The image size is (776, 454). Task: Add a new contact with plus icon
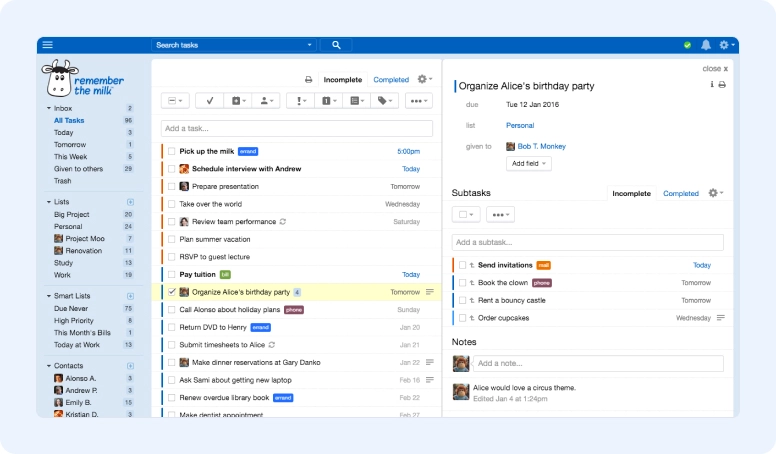(x=130, y=366)
